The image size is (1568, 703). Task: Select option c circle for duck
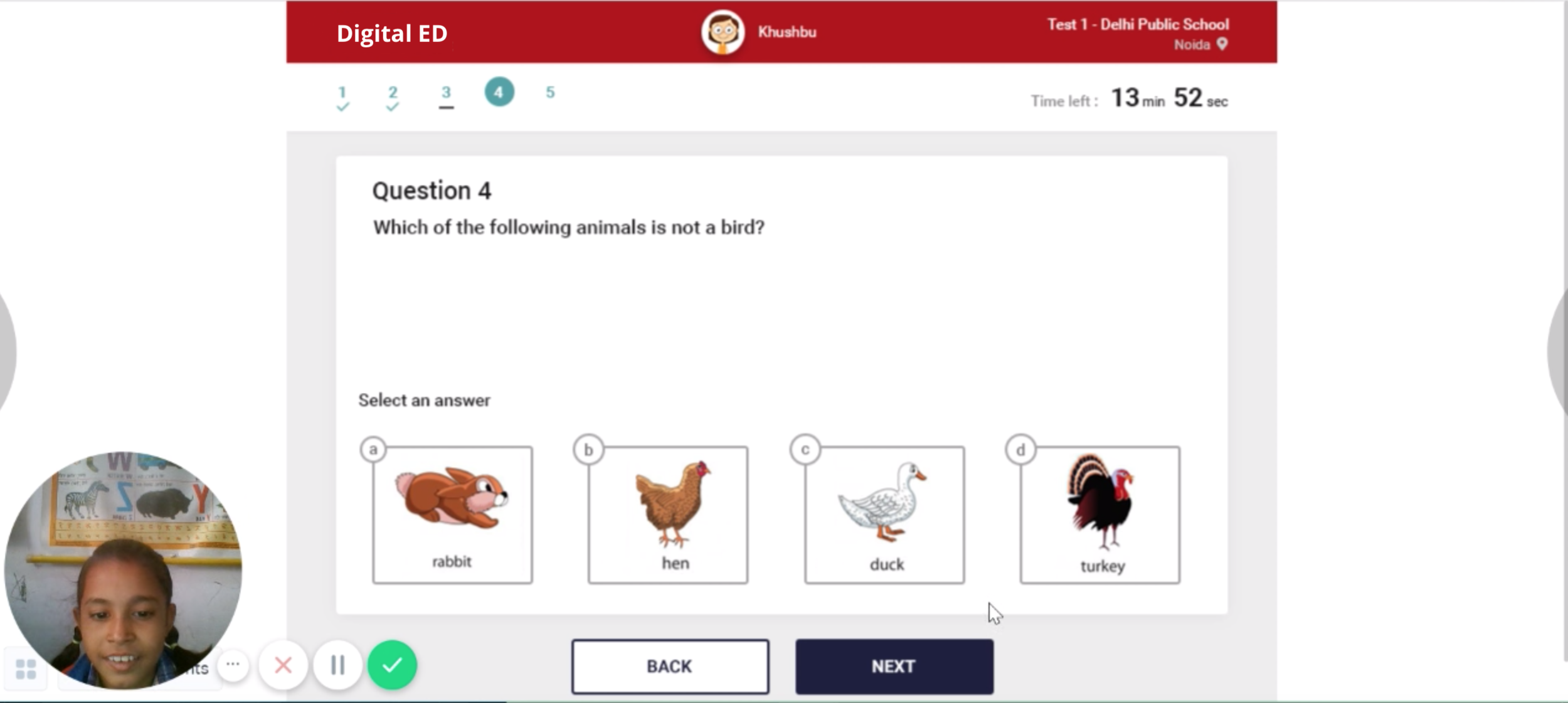coord(805,450)
